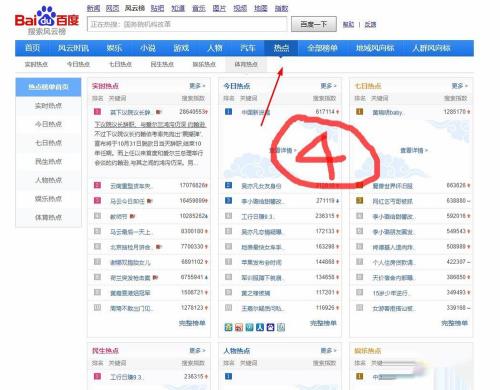Click rank 3 badge beside 马云今日卸任
Image resolution: width=500 pixels, height=390 pixels.
(97, 200)
